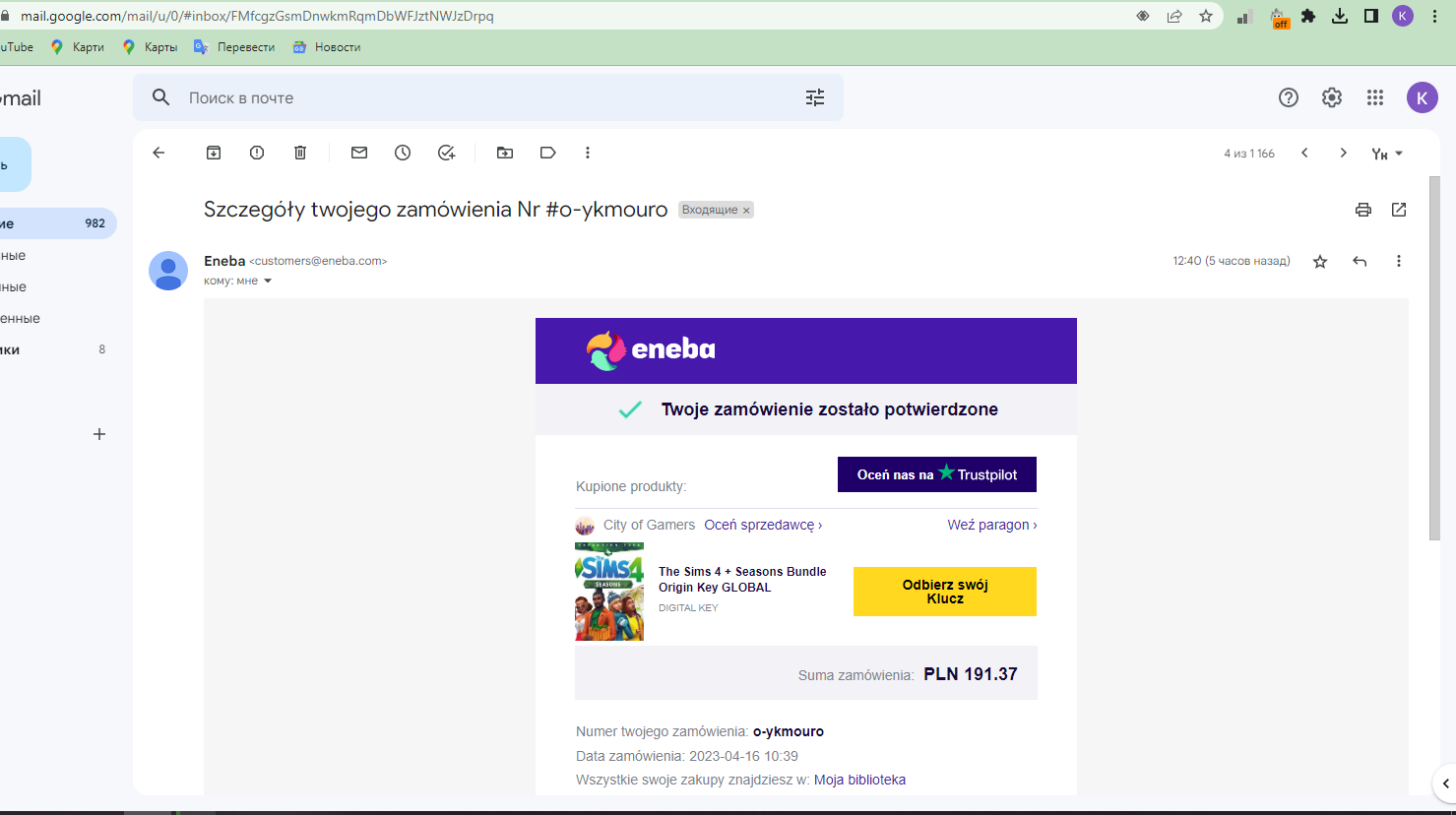Open the Новости bookmark
The width and height of the screenshot is (1456, 815).
pos(327,47)
